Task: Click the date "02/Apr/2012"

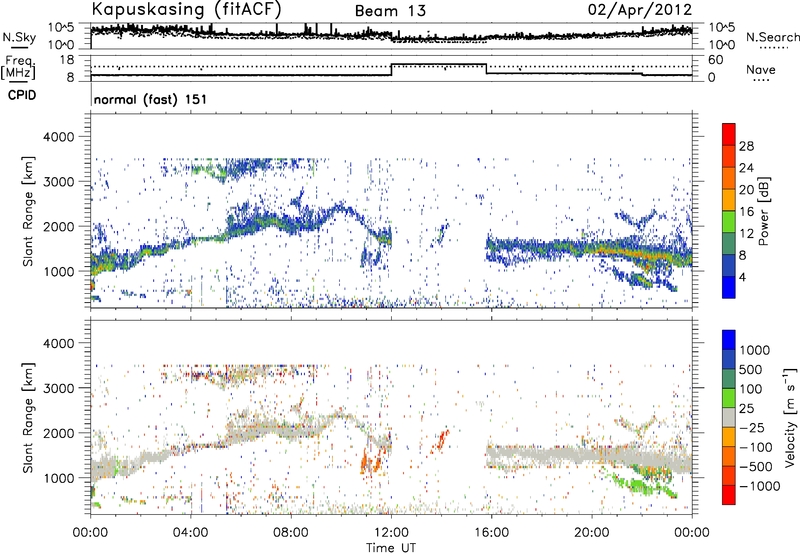Action: 640,10
